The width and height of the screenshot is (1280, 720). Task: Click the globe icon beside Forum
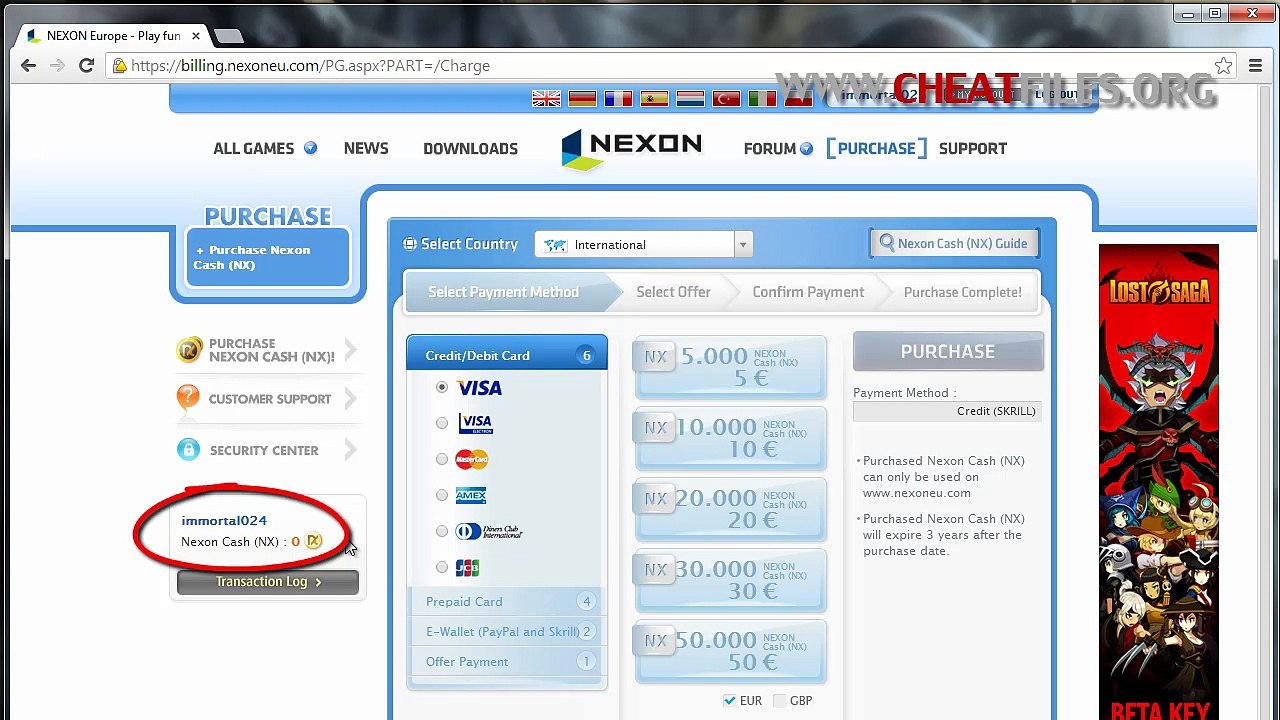(x=806, y=148)
